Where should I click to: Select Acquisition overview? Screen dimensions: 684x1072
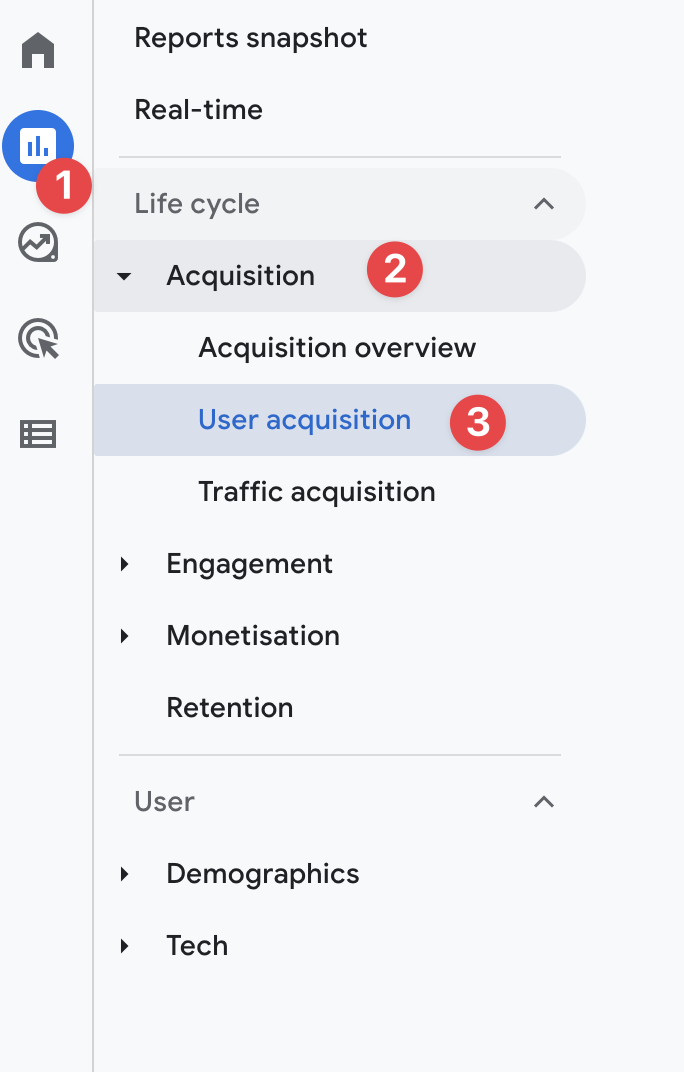point(337,348)
